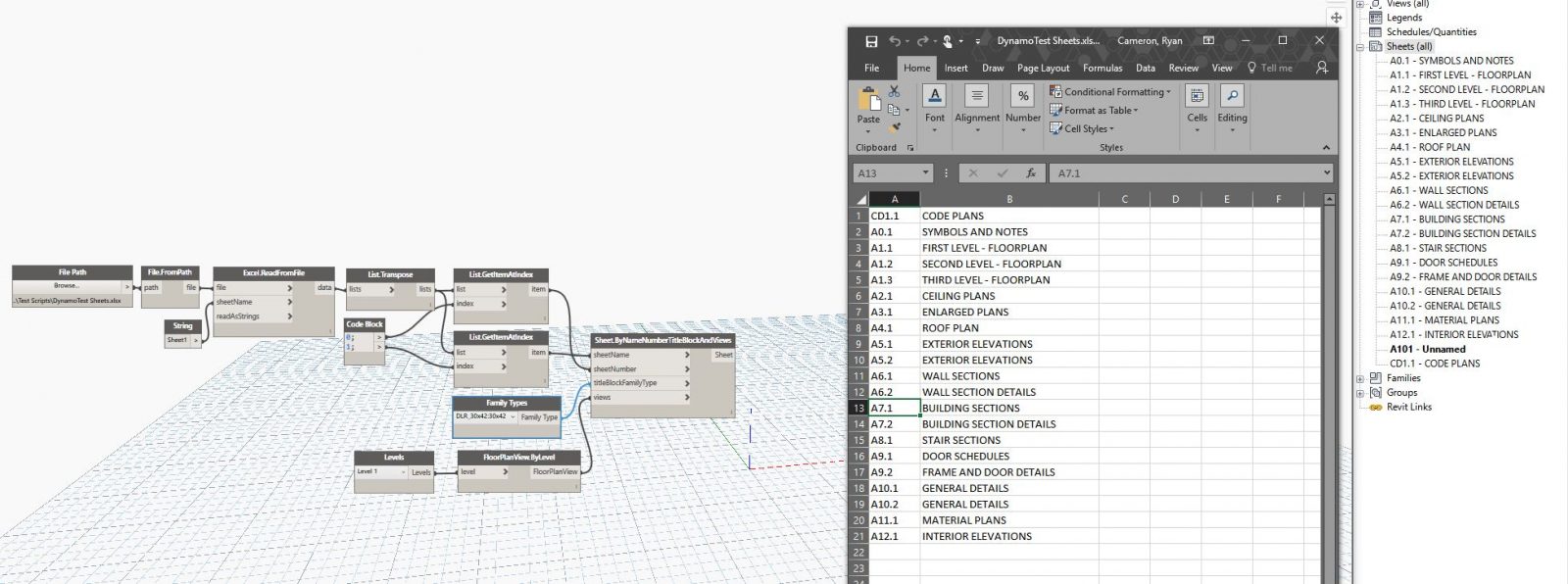1568x584 pixels.
Task: Select cell containing CODE PLANS
Action: pos(1009,216)
